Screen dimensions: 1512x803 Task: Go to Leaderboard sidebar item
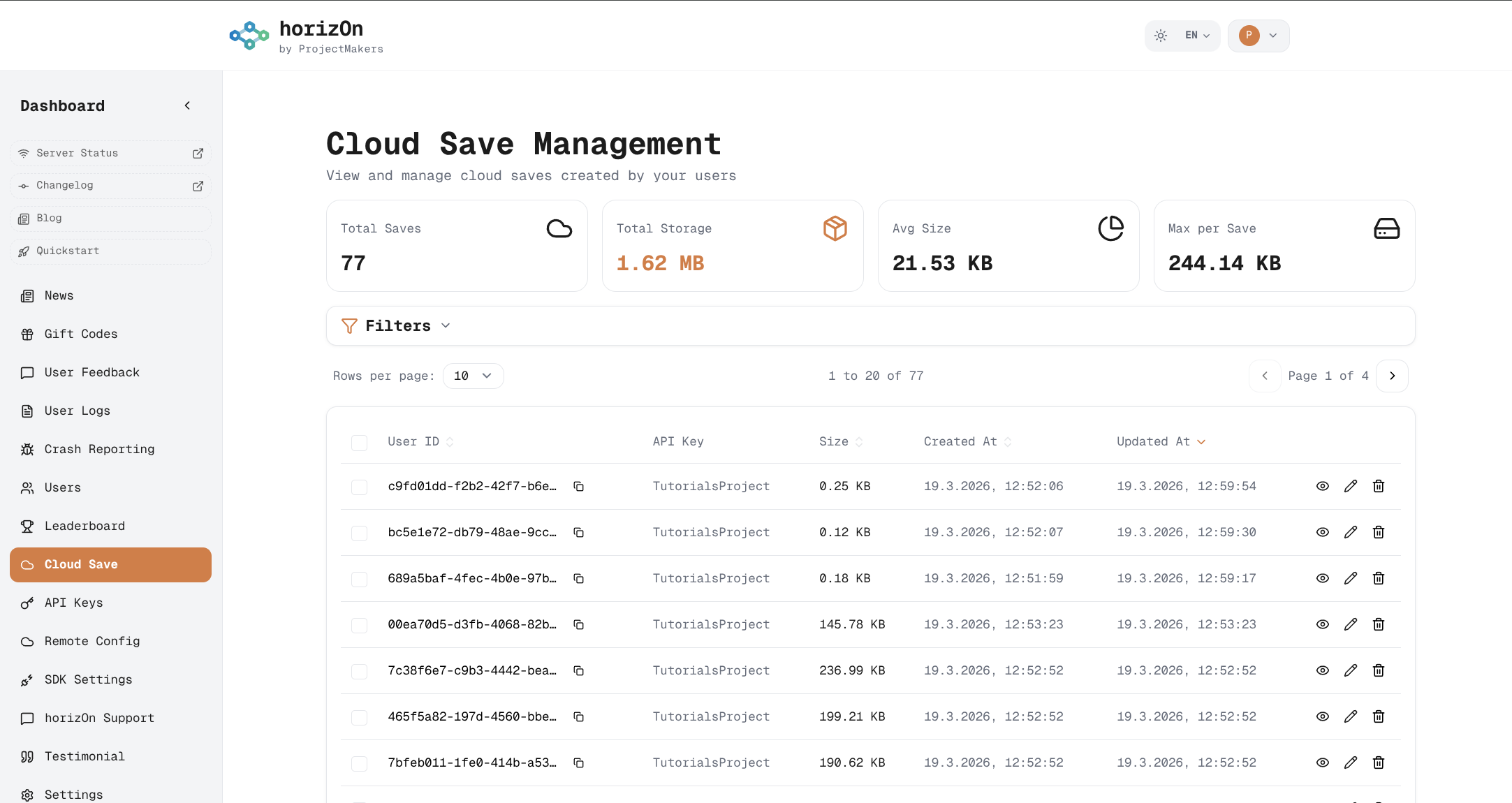click(85, 526)
